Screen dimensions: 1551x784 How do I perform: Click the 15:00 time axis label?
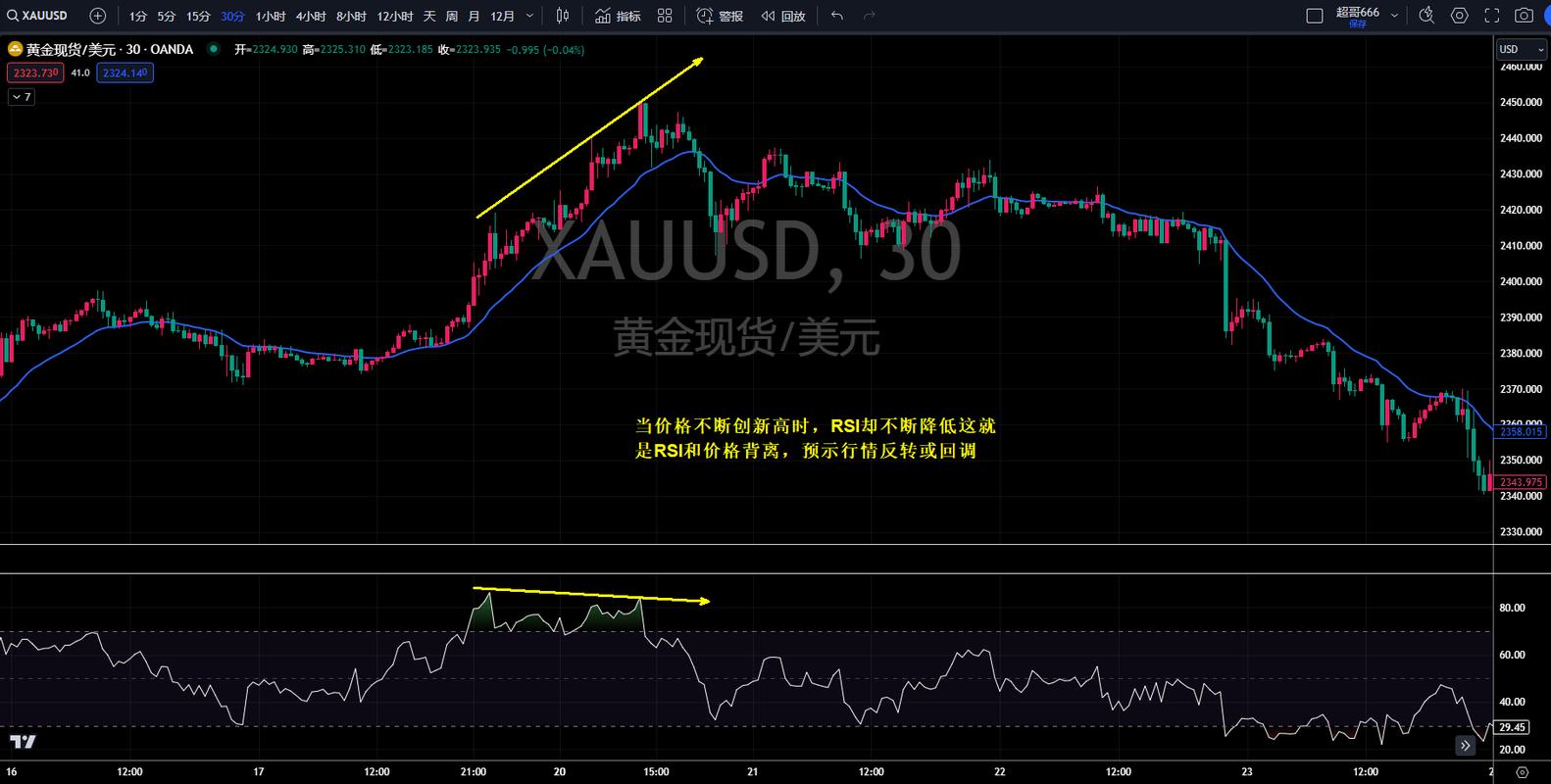[x=656, y=772]
